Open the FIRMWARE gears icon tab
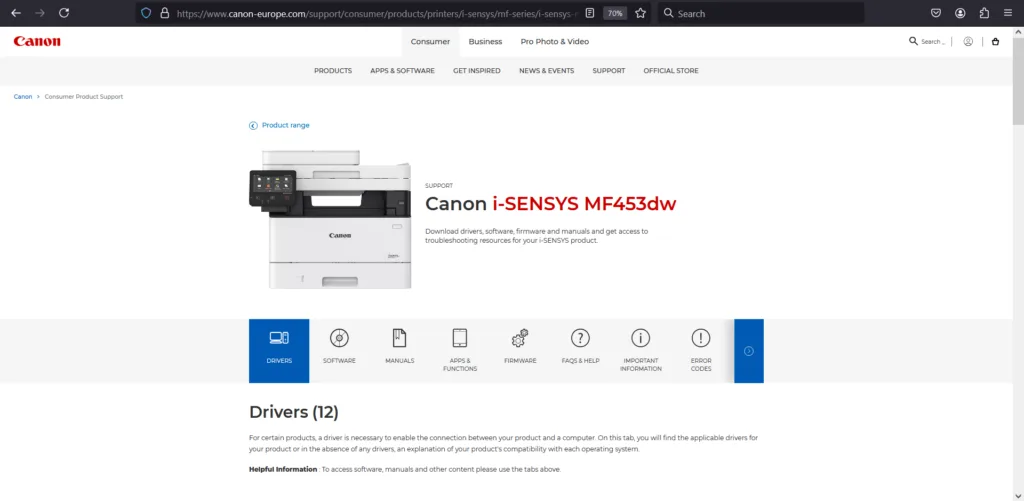Screen dimensions: 1024x501 (x=520, y=351)
